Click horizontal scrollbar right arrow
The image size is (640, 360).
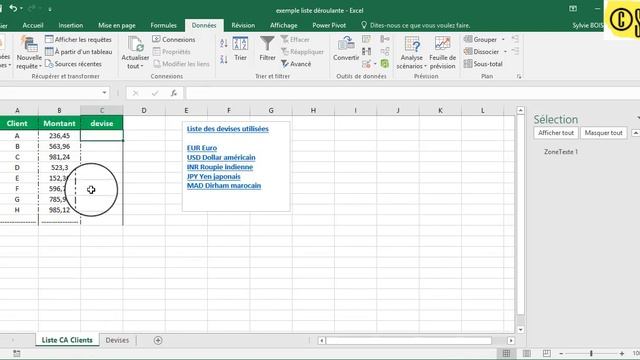[x=511, y=340]
